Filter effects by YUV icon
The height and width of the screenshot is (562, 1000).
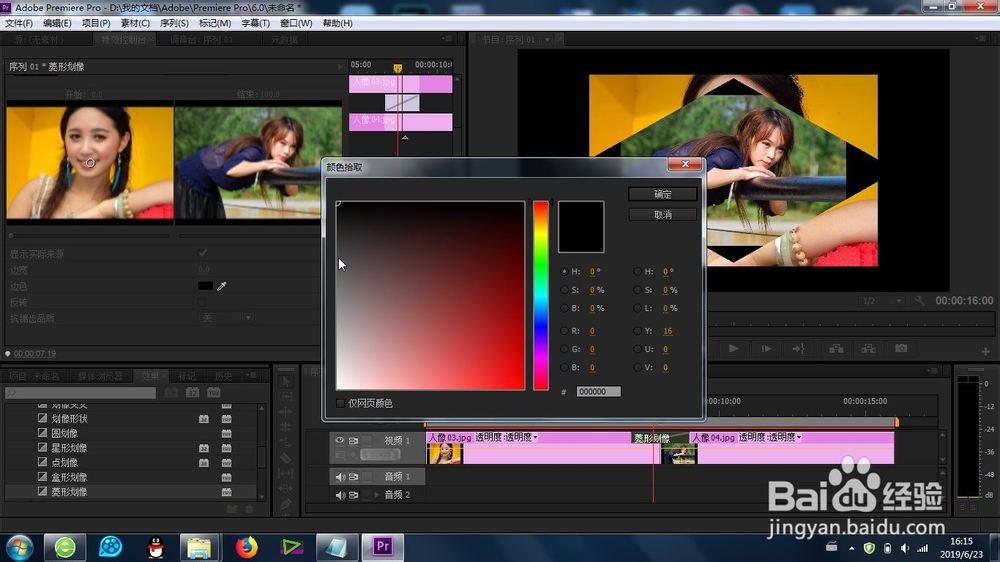214,392
